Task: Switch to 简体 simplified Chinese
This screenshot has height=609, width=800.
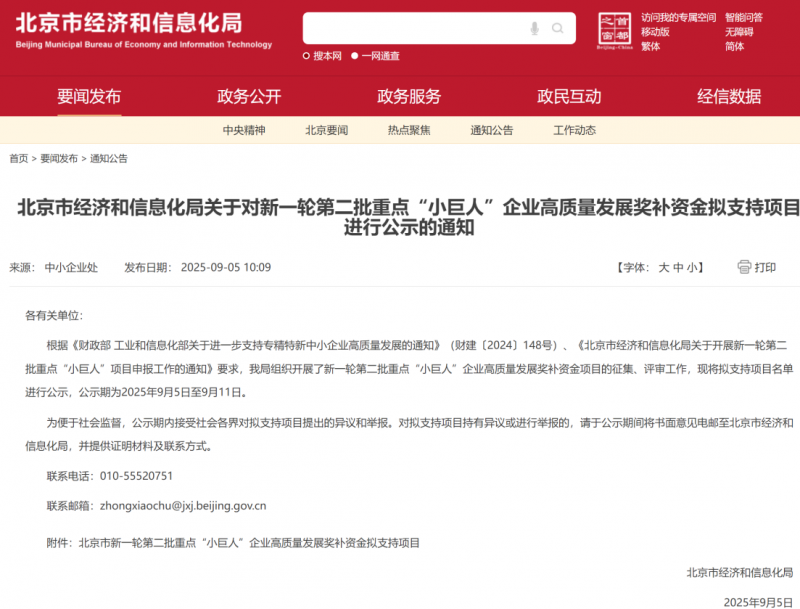Action: tap(735, 47)
